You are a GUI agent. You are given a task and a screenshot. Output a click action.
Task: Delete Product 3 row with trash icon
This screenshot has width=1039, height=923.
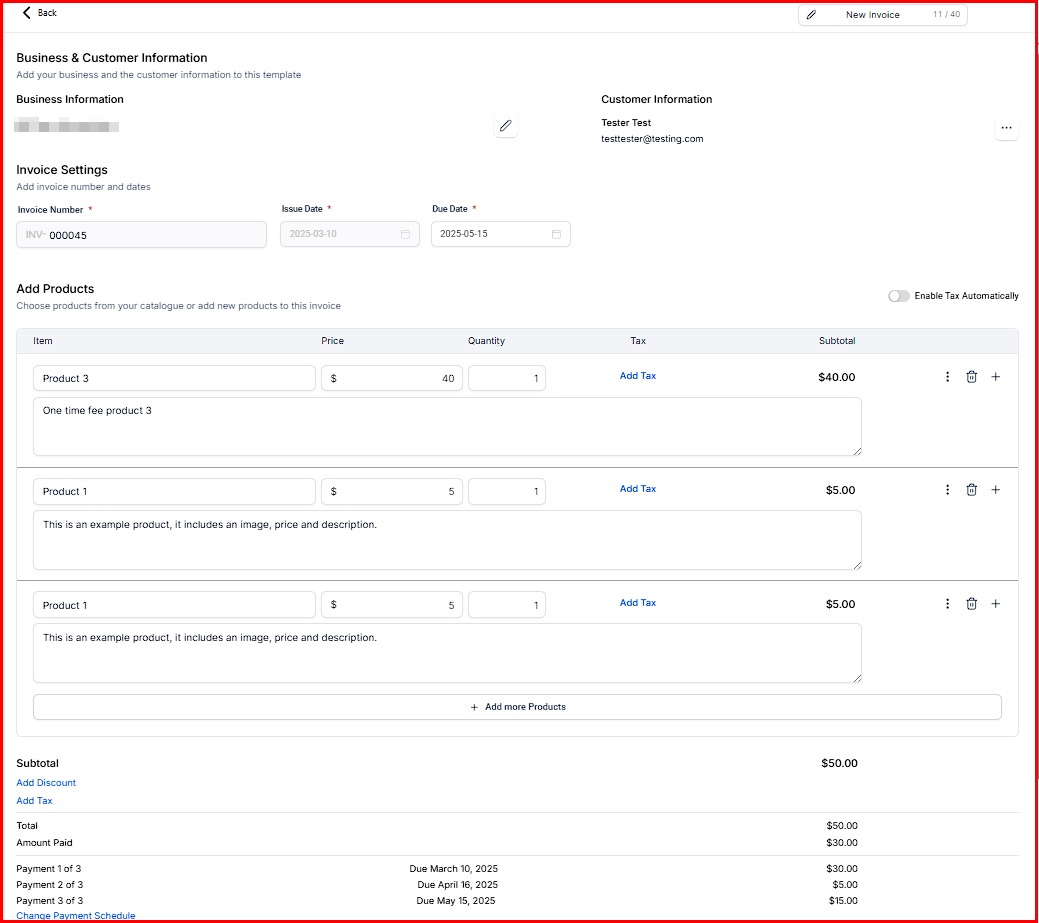pyautogui.click(x=971, y=377)
